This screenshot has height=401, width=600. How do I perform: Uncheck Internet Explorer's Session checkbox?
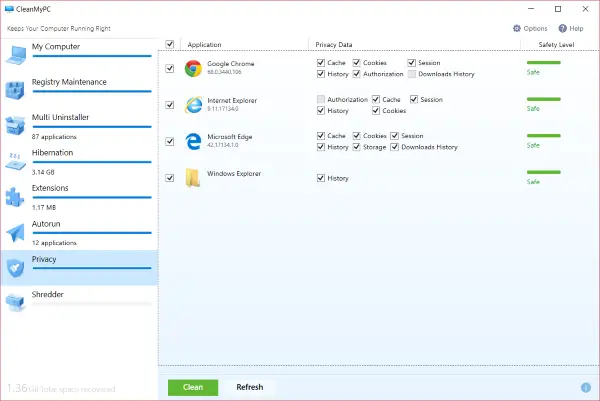point(414,99)
